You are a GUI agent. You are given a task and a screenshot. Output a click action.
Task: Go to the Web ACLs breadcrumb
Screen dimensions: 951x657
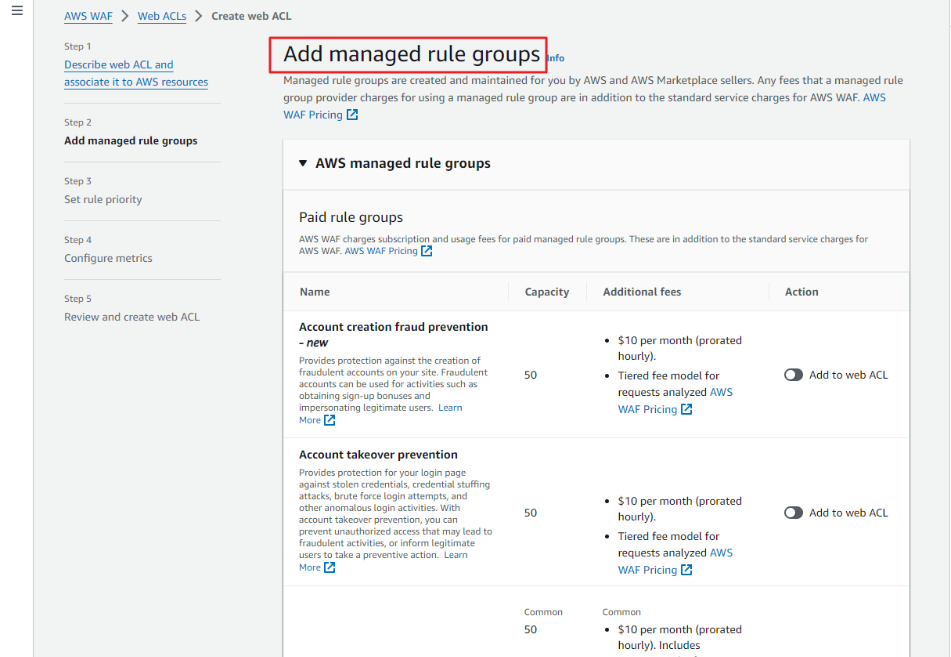[x=161, y=16]
